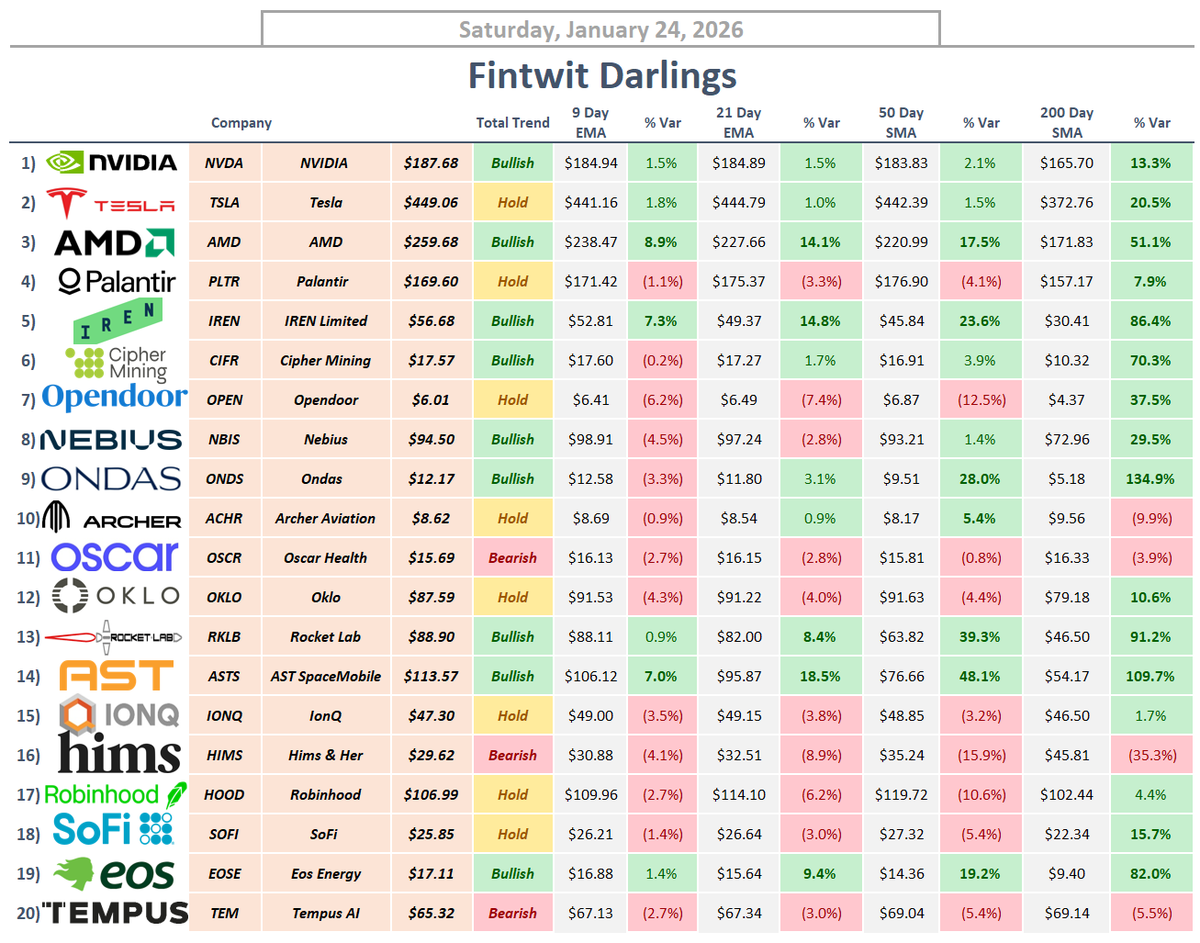Click the Saturday January 24 date field
The height and width of the screenshot is (943, 1200).
click(600, 29)
